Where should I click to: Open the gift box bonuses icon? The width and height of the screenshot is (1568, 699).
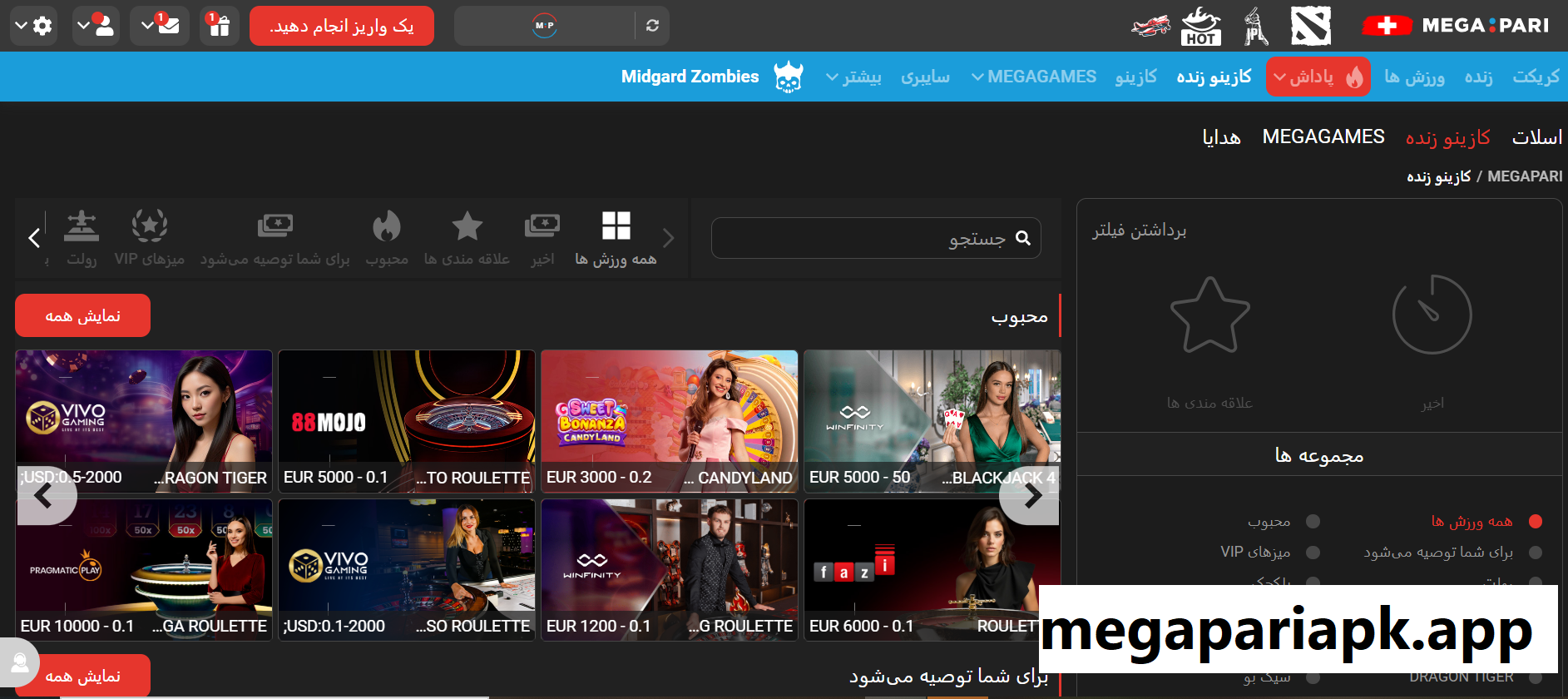click(220, 26)
